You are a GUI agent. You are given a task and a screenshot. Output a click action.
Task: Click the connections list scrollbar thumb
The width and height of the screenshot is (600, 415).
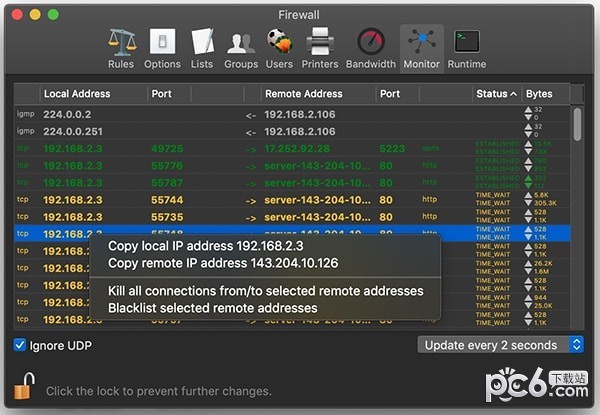(x=577, y=124)
